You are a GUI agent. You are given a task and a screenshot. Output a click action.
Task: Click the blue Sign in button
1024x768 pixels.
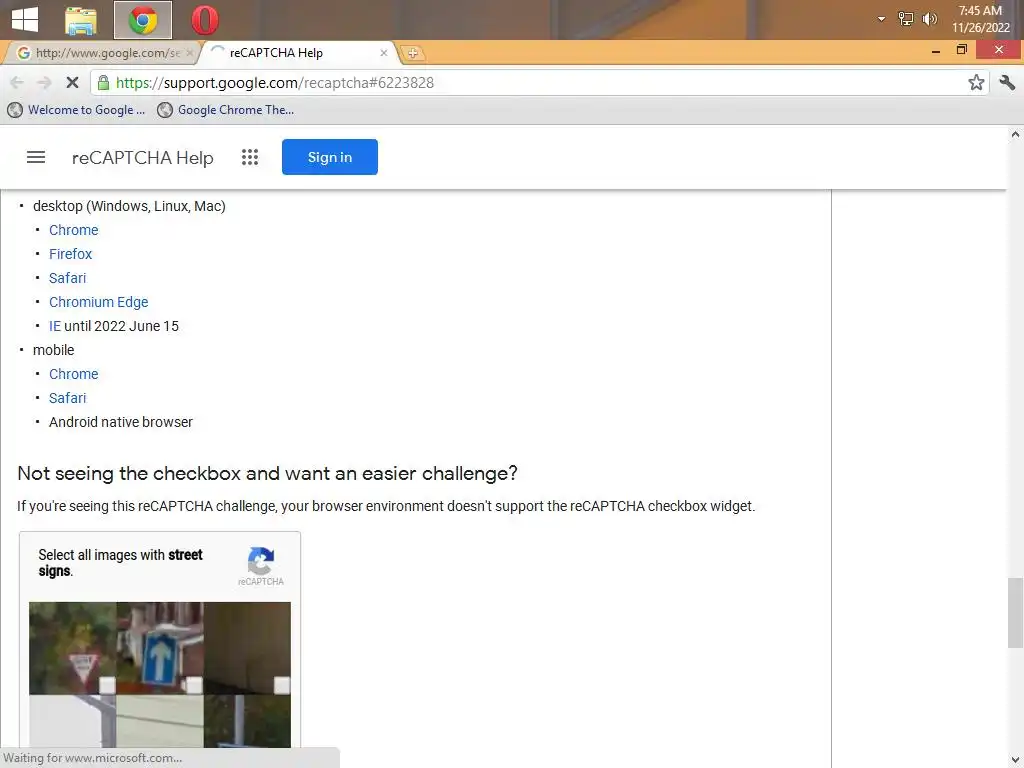[x=330, y=157]
